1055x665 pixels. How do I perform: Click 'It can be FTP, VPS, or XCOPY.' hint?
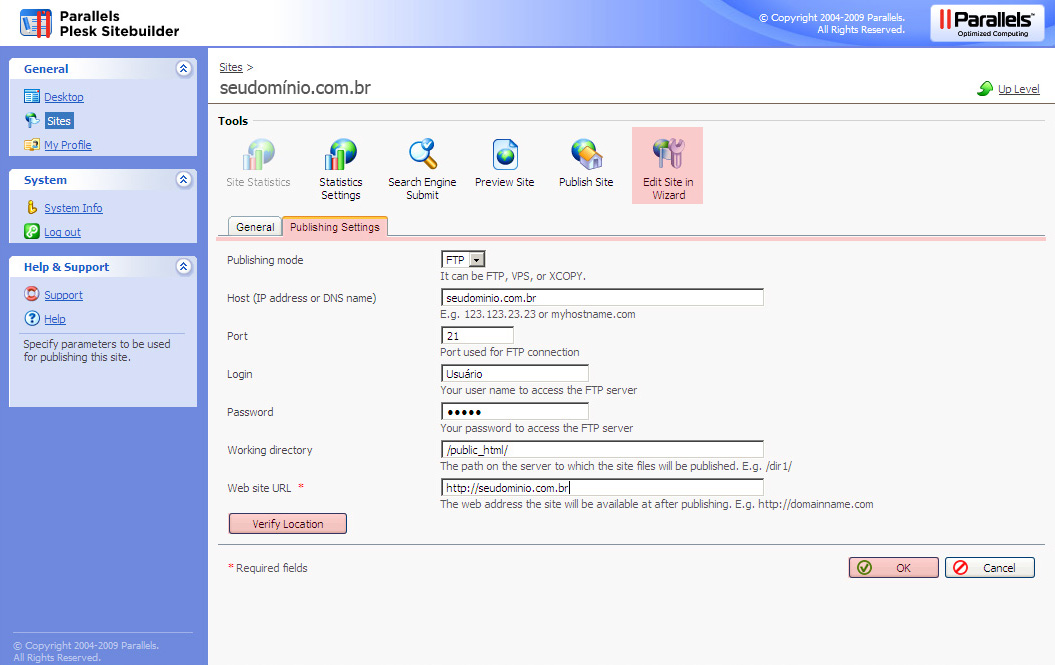coord(513,276)
